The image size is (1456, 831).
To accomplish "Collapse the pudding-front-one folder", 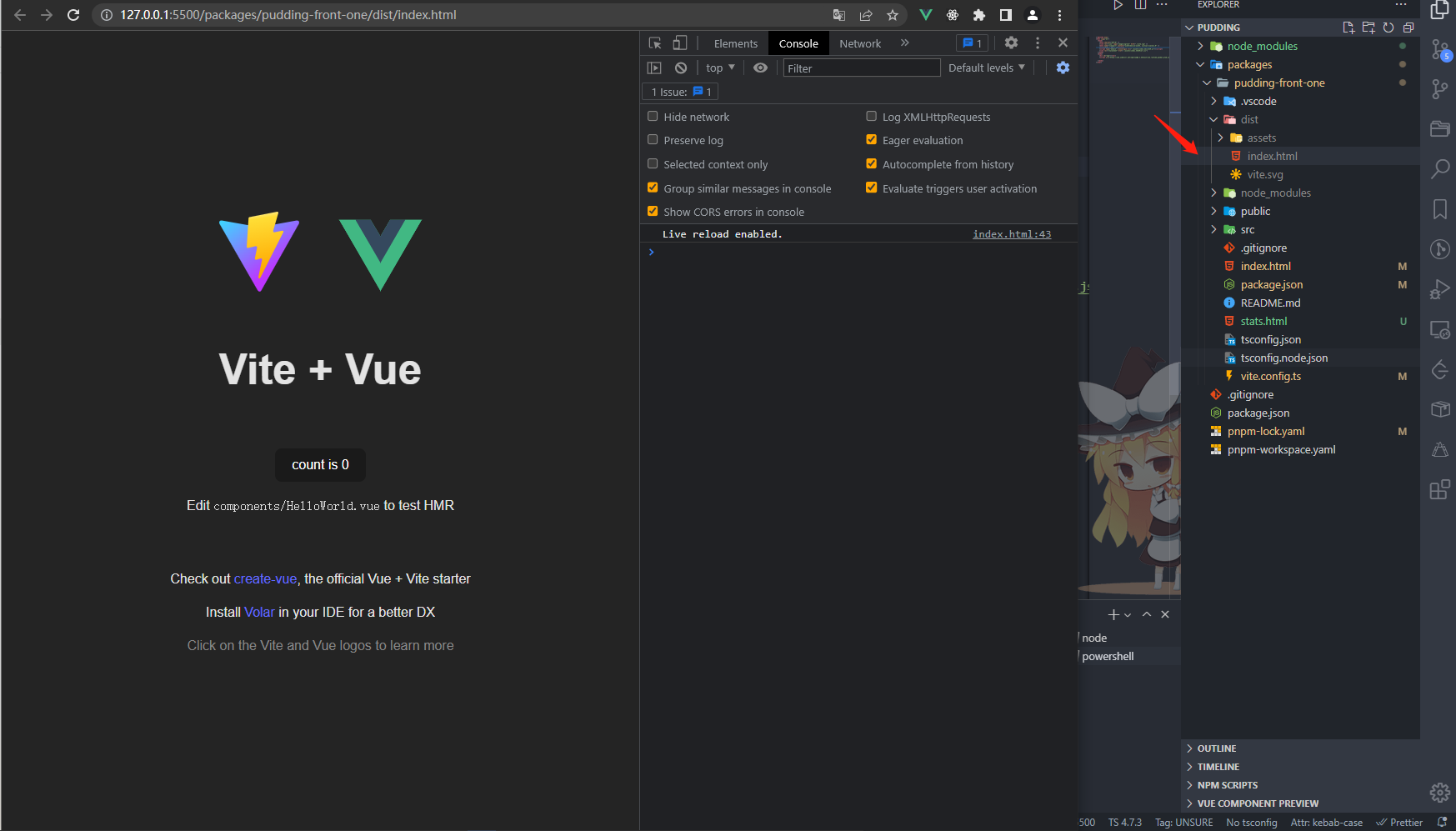I will [1207, 83].
